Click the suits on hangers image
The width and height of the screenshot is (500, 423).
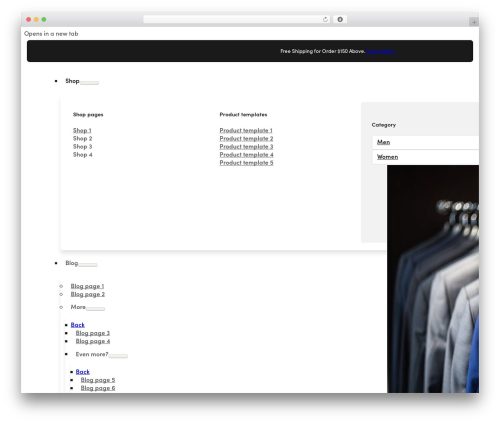point(433,279)
